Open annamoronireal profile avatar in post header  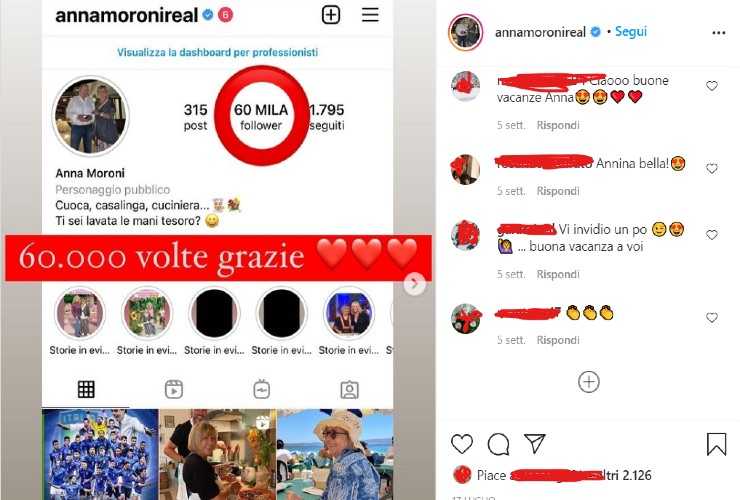click(465, 32)
